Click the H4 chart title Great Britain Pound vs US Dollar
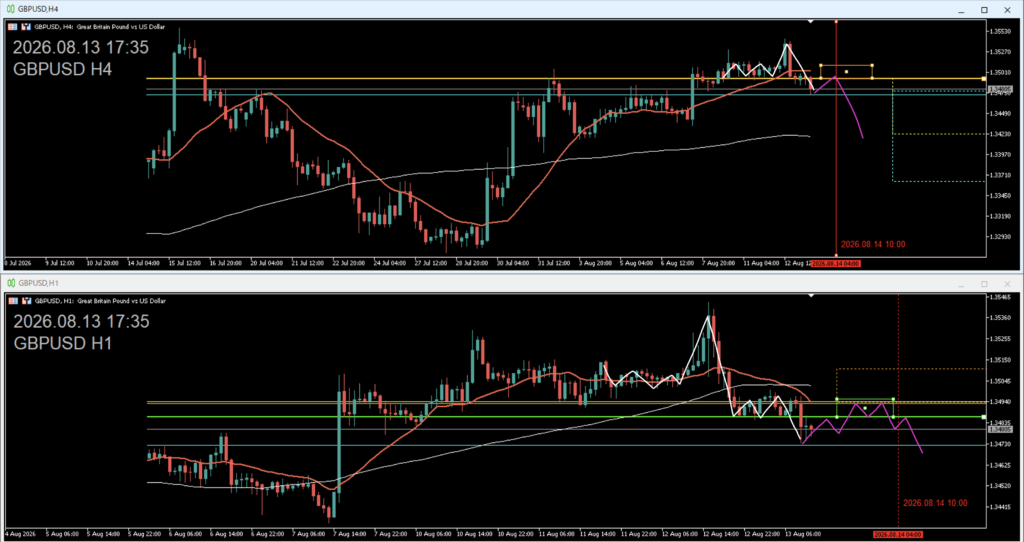Screen dimensions: 1024x542 pyautogui.click(x=121, y=27)
